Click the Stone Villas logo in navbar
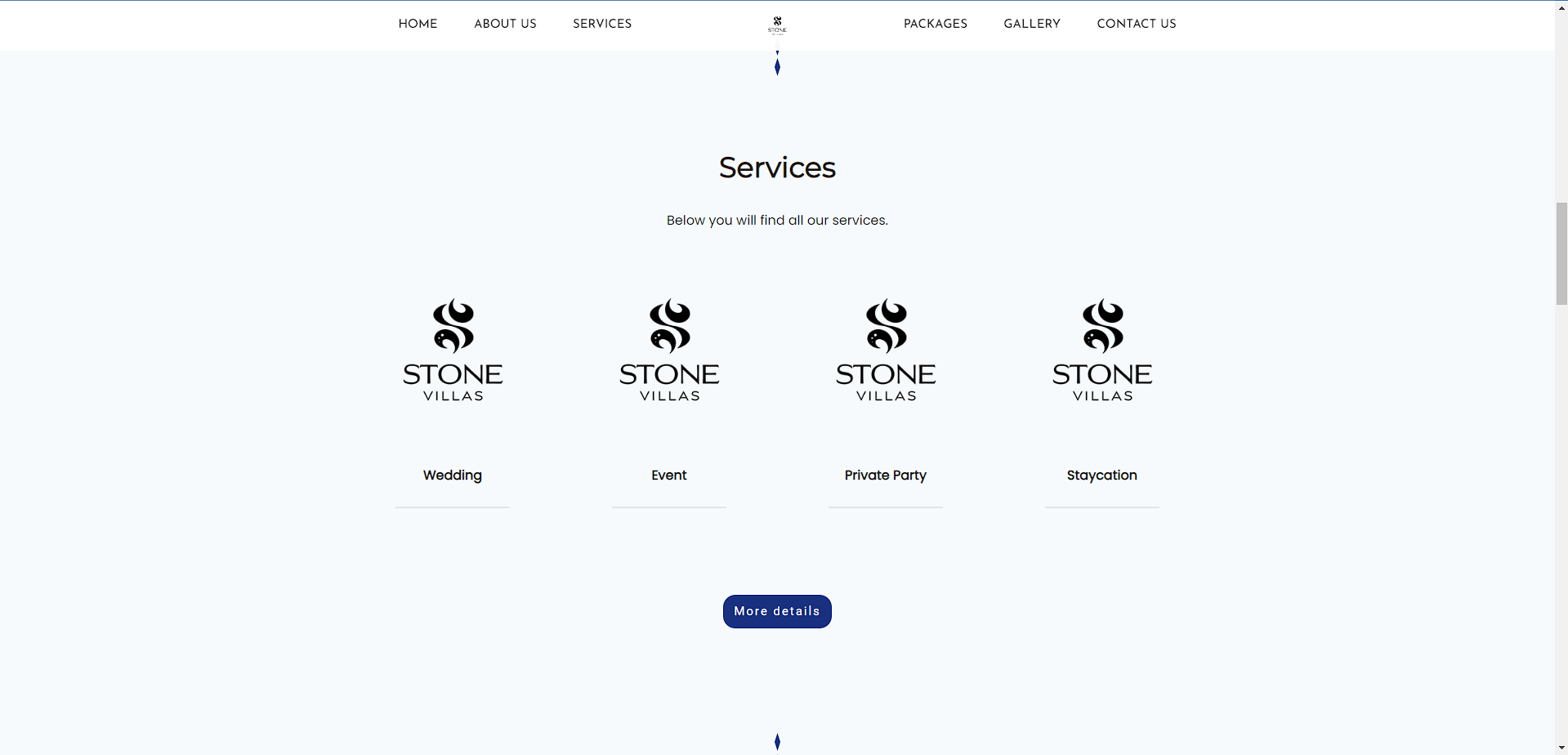The height and width of the screenshot is (755, 1568). click(777, 25)
